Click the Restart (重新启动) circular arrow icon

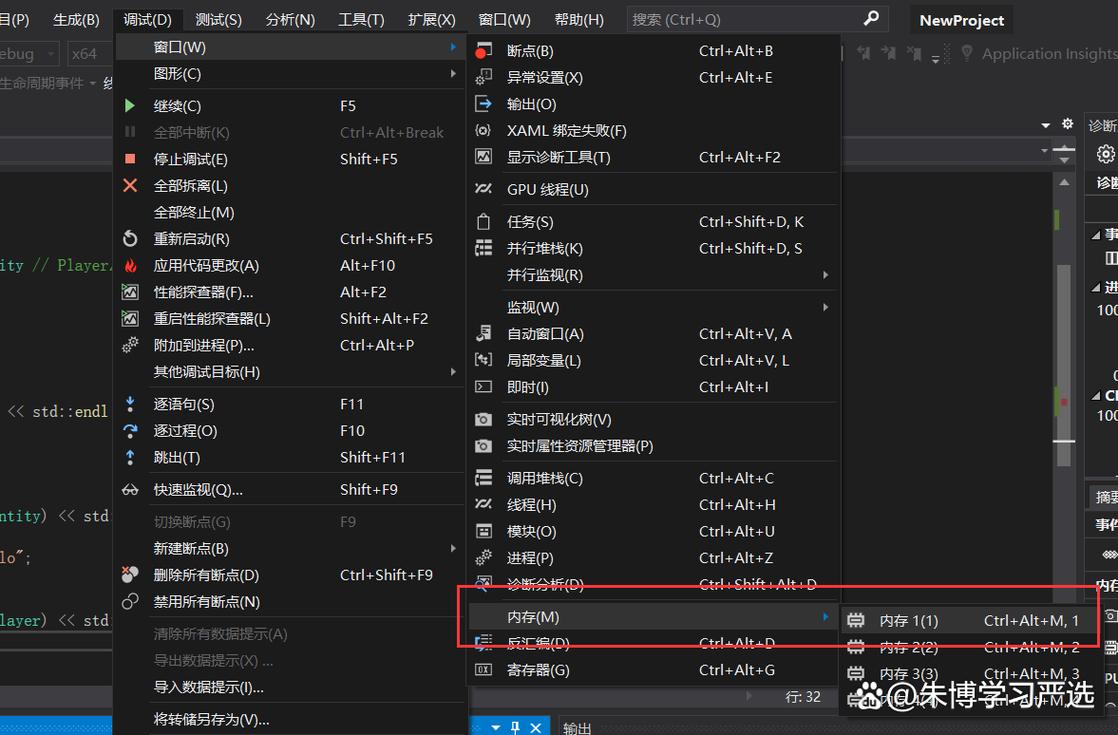130,239
